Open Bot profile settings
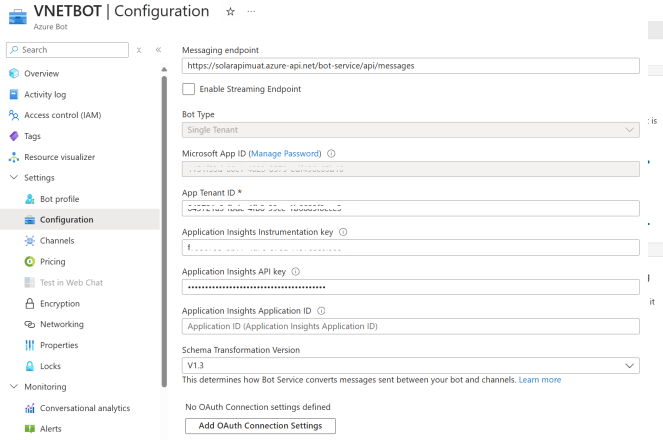663x440 pixels. pos(60,199)
